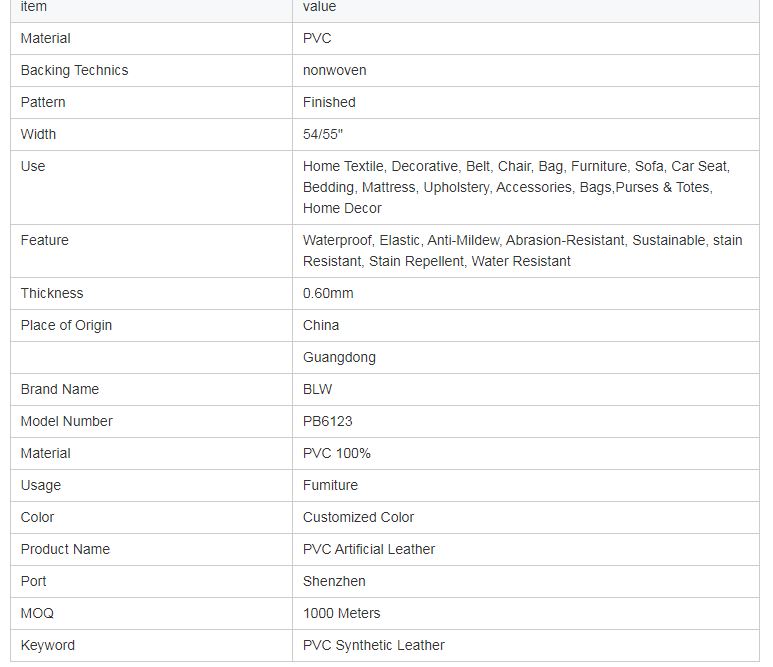Image resolution: width=773 pixels, height=667 pixels.
Task: Select model number PB6123
Action: 327,421
